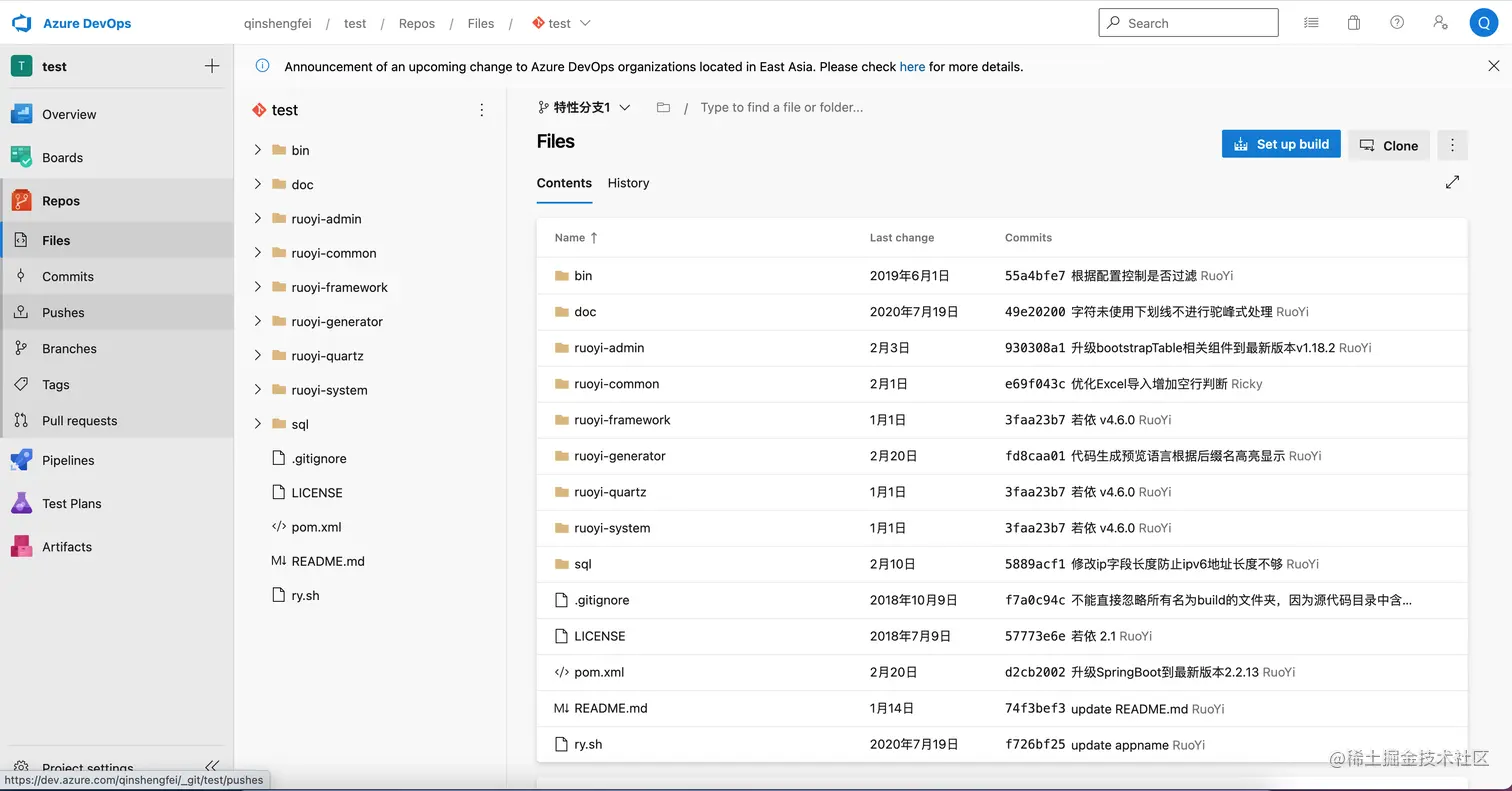Select Files under Repos
Viewport: 1512px width, 791px height.
pyautogui.click(x=117, y=240)
